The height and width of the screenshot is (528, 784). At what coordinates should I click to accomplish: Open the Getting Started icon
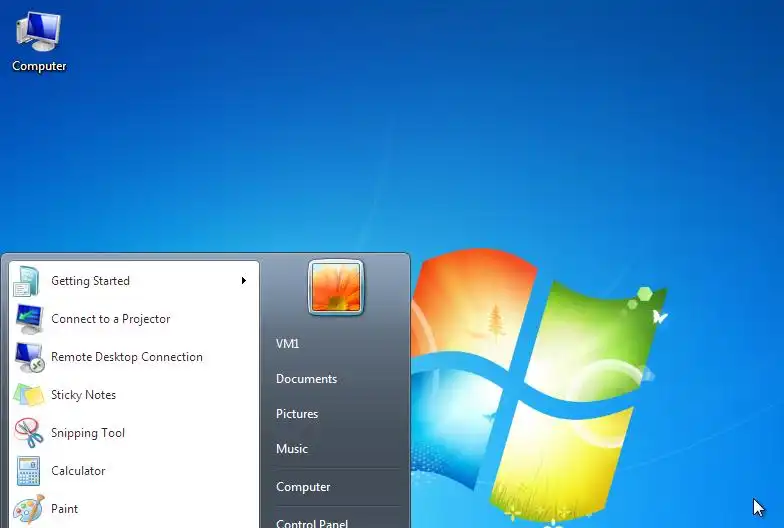click(26, 281)
